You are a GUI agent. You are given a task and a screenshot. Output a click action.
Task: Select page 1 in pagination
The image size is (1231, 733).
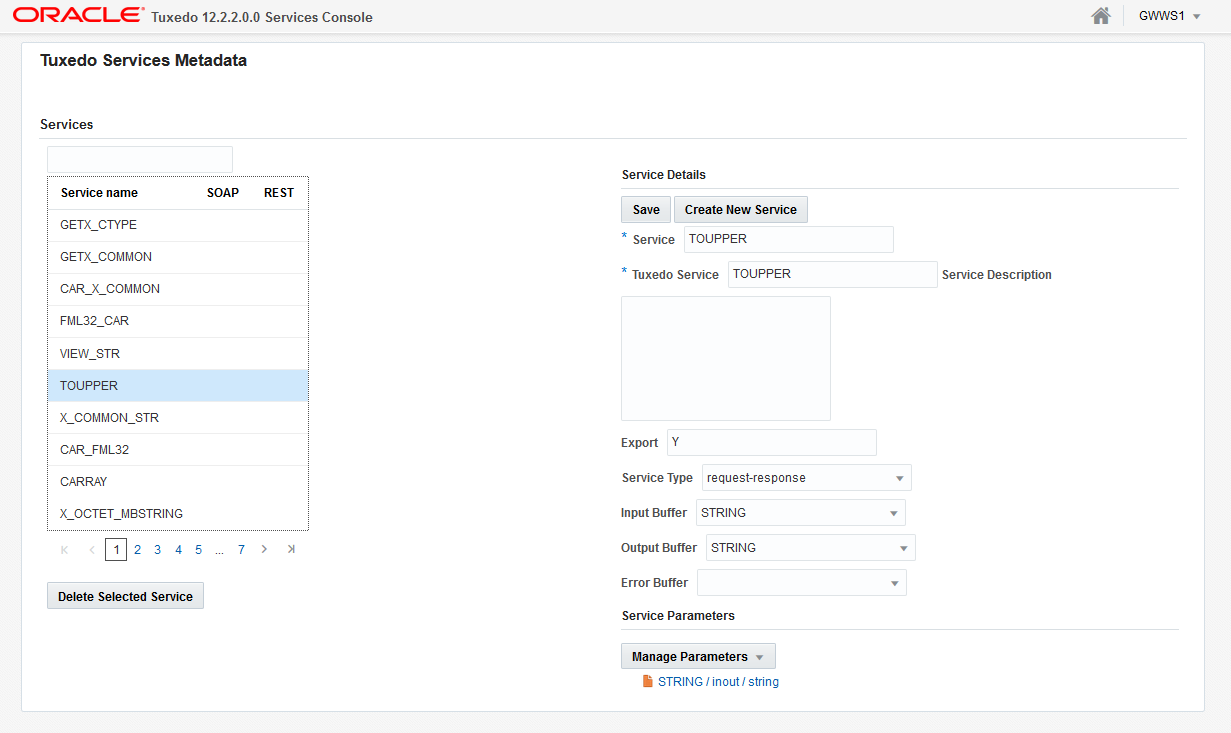[116, 549]
